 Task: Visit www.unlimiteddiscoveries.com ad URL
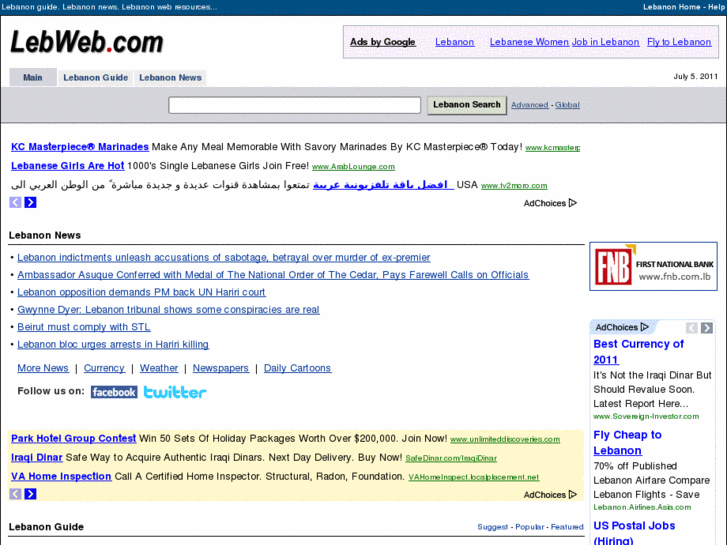point(505,439)
